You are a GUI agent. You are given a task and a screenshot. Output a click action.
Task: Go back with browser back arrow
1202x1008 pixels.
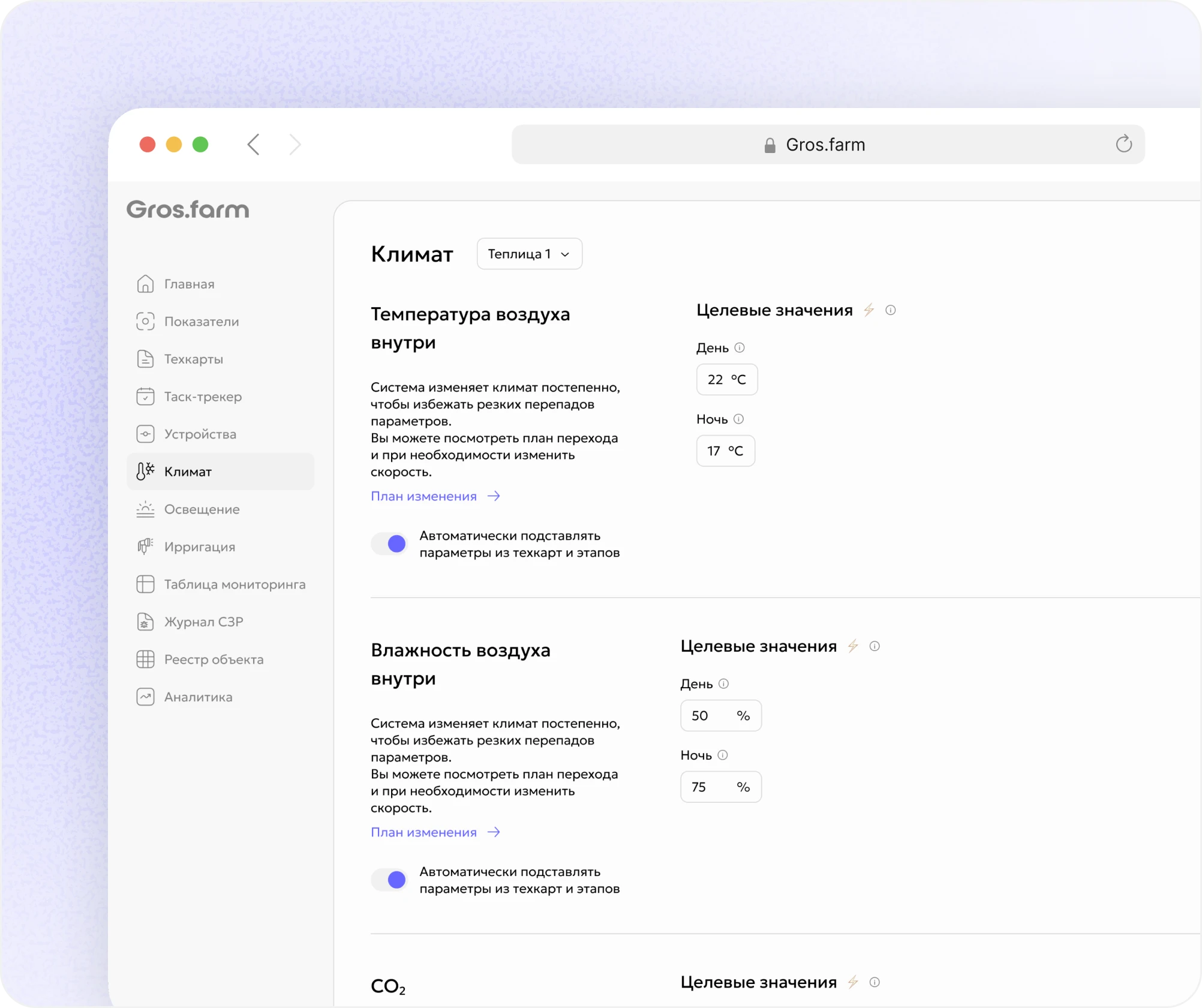click(x=254, y=145)
